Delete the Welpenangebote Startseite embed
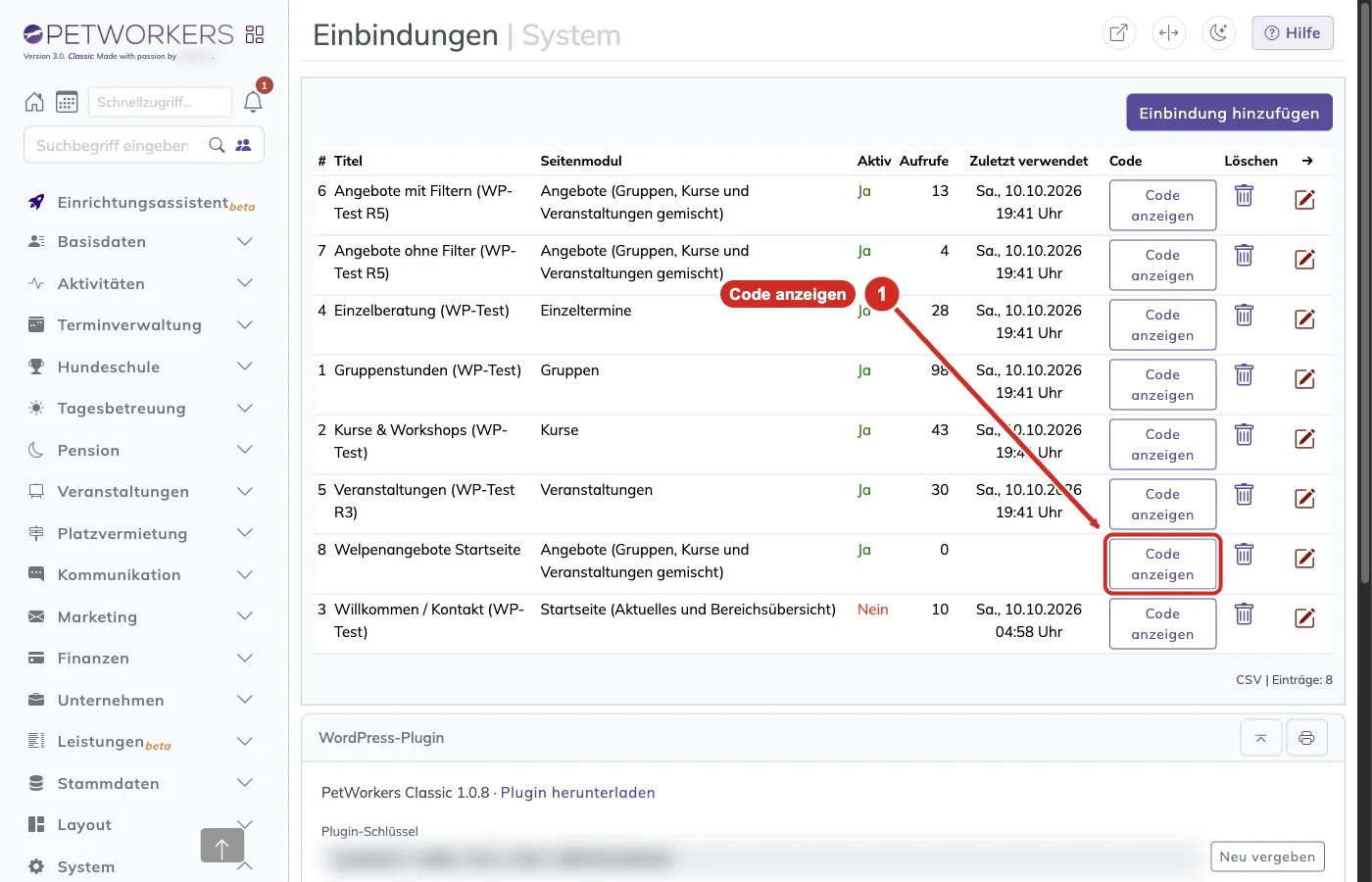 click(1244, 555)
